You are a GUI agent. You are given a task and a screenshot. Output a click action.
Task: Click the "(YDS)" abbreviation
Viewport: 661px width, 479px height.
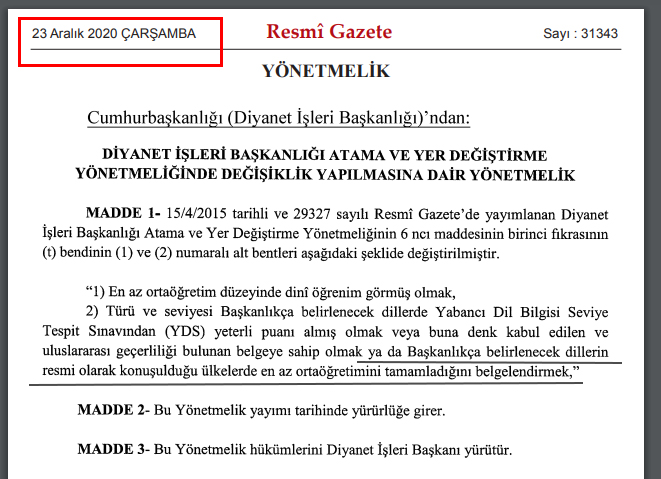pos(185,331)
